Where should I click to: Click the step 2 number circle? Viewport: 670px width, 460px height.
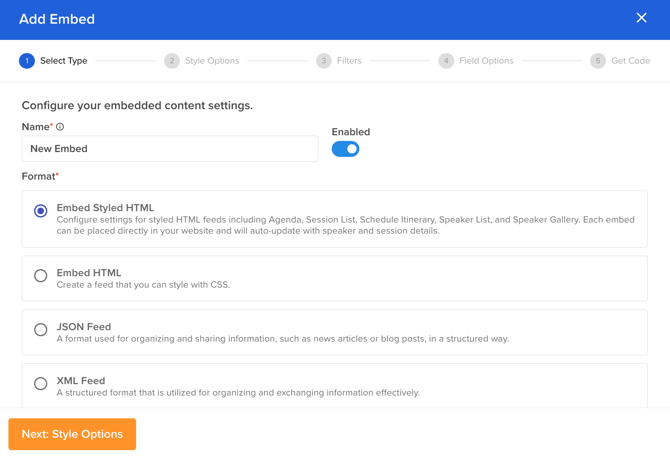[172, 61]
